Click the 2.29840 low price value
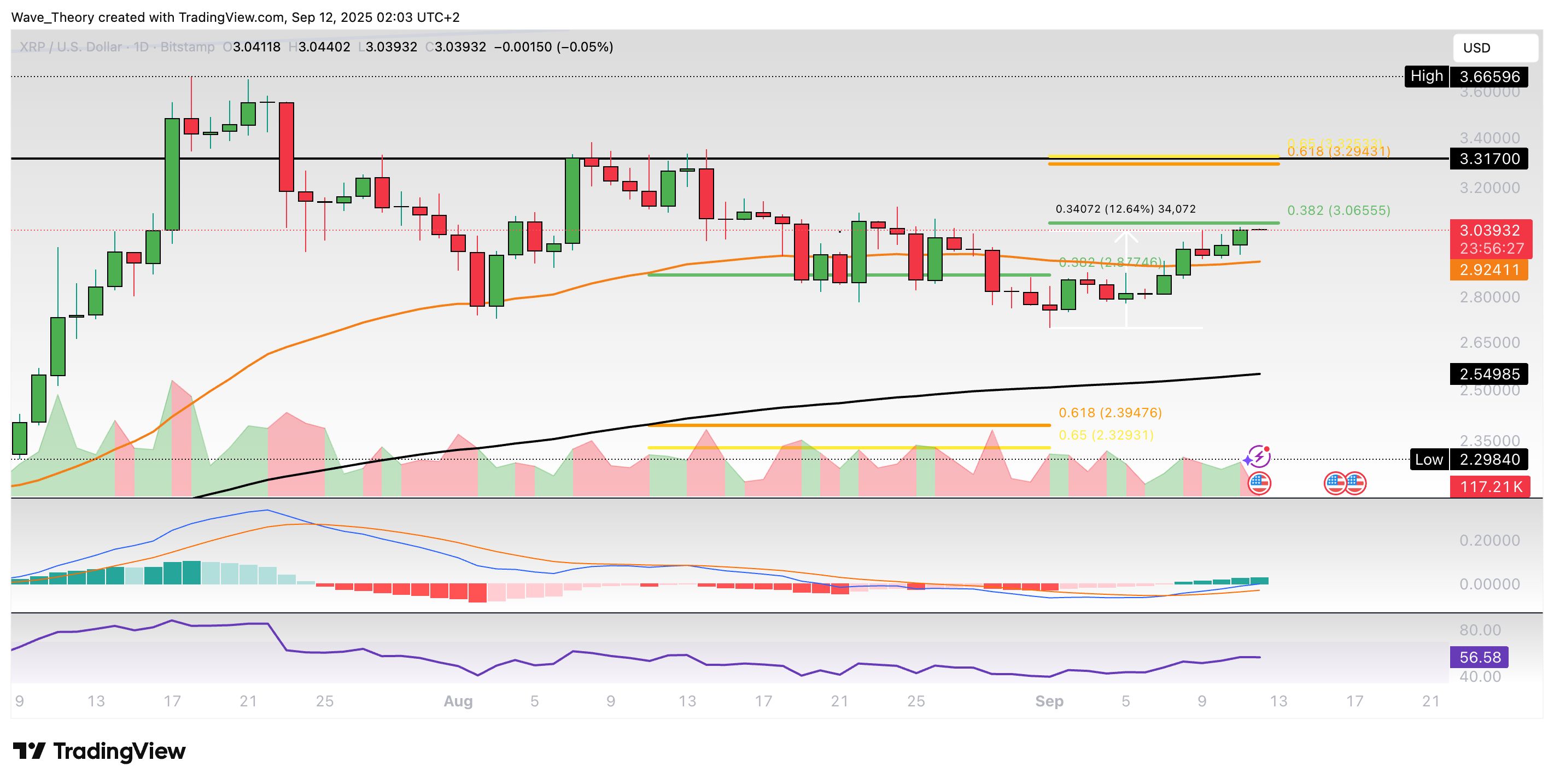1554x784 pixels. [1489, 460]
